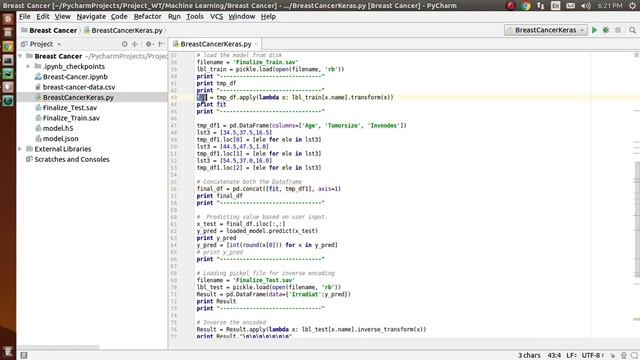Switch to BreastCancerKeras.py editor tab
Viewport: 640px width, 360px height.
coord(216,44)
